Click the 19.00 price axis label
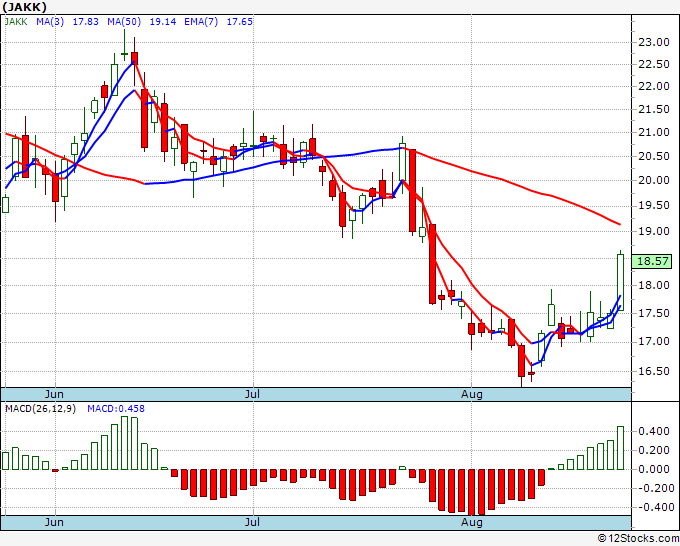The width and height of the screenshot is (680, 546). (x=654, y=231)
